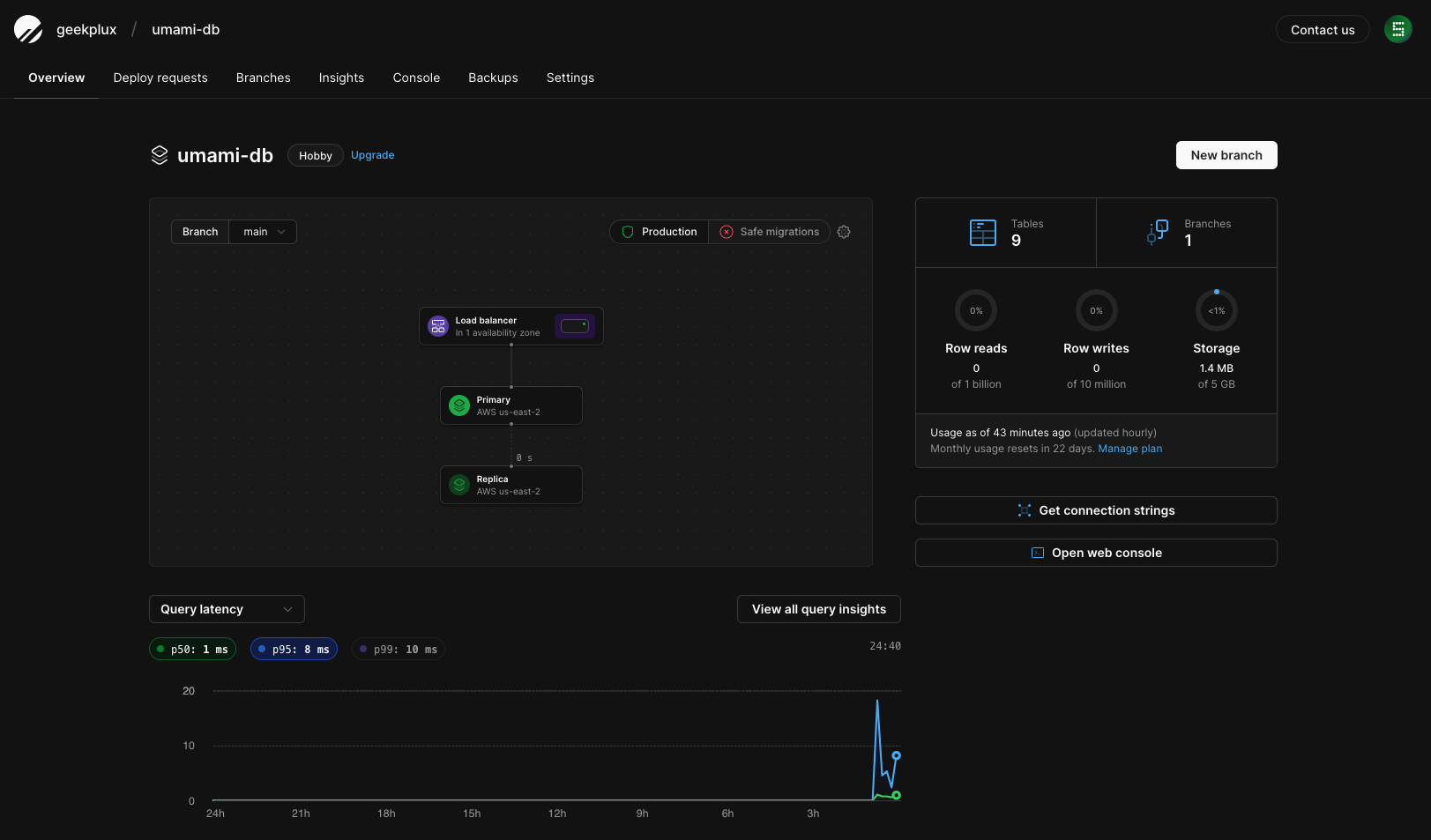Toggle the p95 latency series
The width and height of the screenshot is (1431, 840).
294,650
